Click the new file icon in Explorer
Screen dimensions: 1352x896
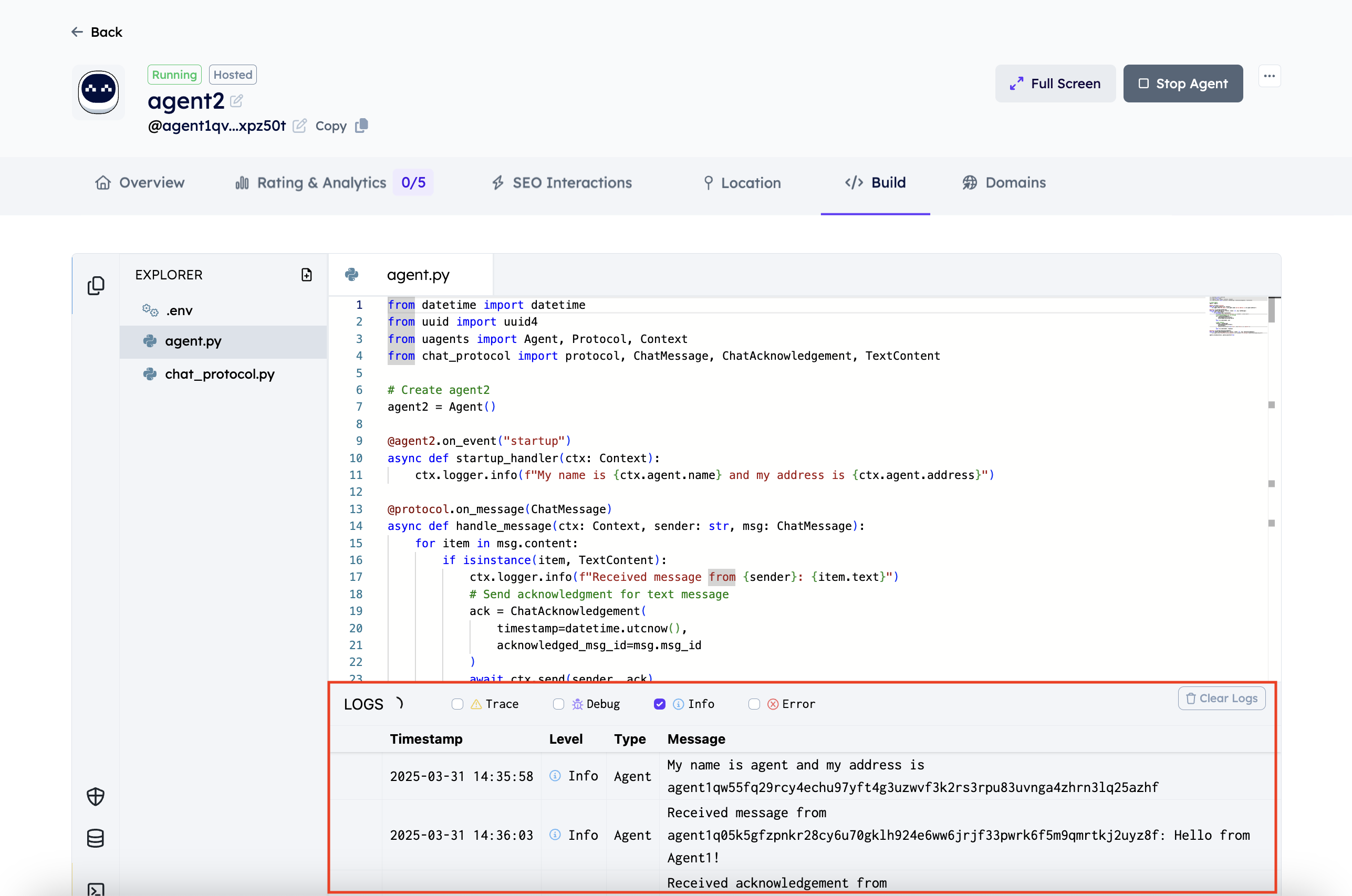tap(306, 275)
